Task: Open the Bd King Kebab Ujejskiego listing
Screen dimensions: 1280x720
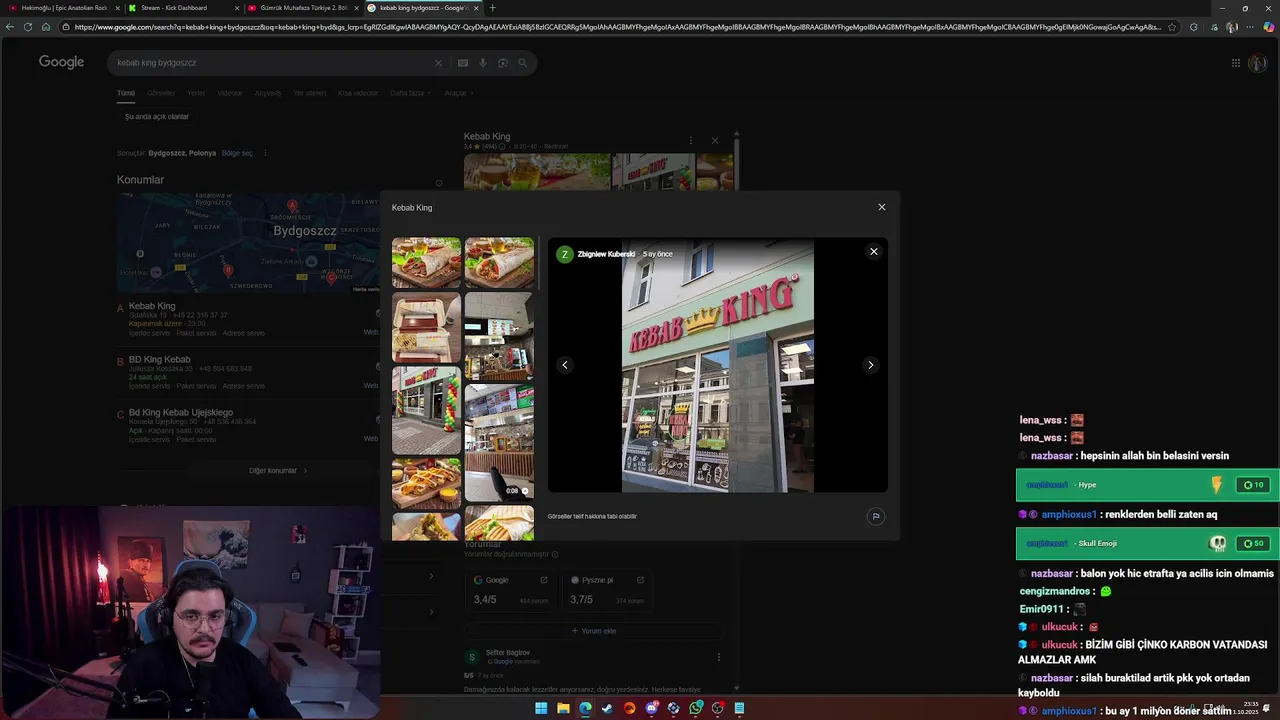Action: click(x=181, y=412)
